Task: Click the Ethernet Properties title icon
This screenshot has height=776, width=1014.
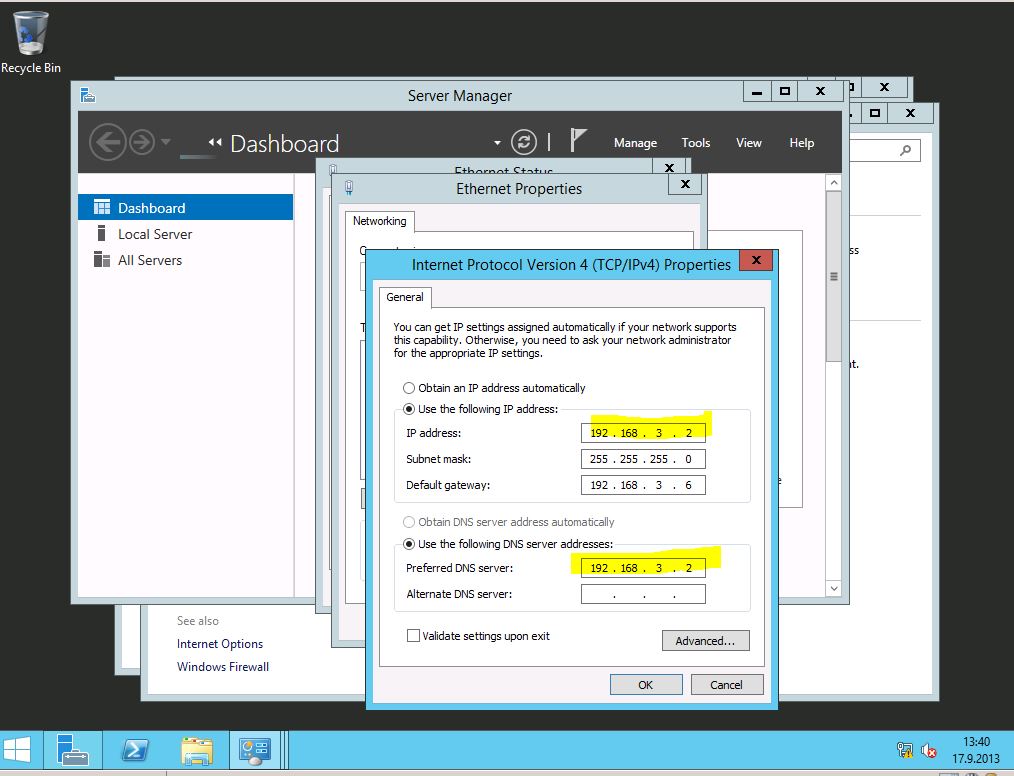Action: tap(349, 188)
